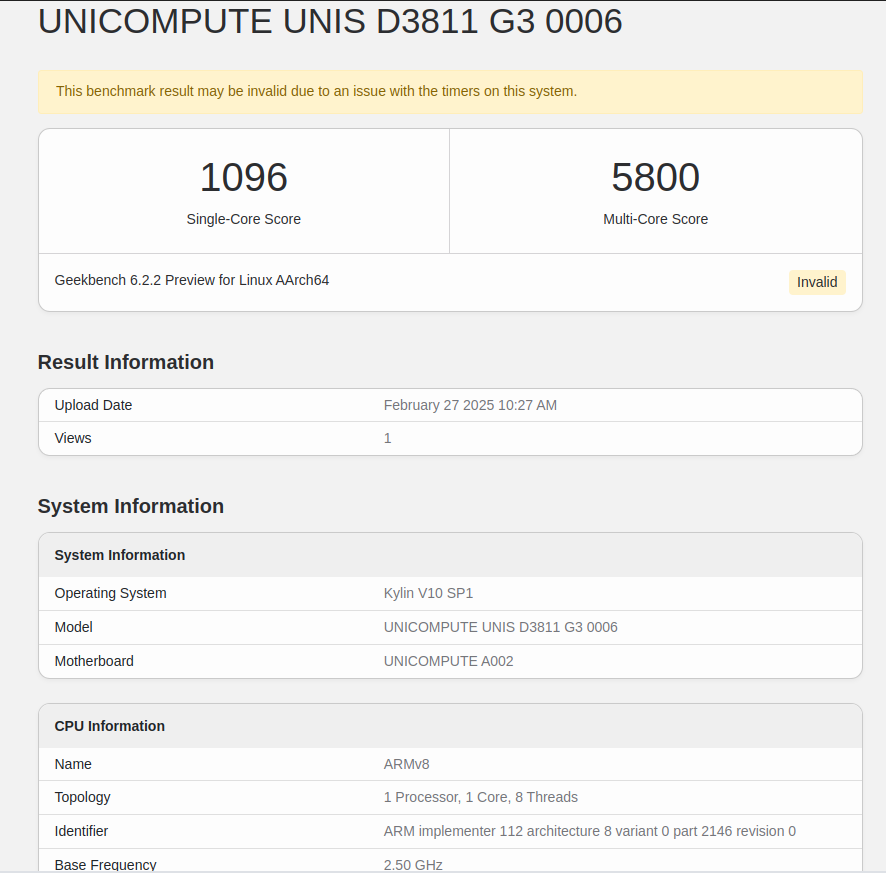Click the February 27 2025 upload date
Viewport: 886px width, 873px height.
click(x=470, y=405)
